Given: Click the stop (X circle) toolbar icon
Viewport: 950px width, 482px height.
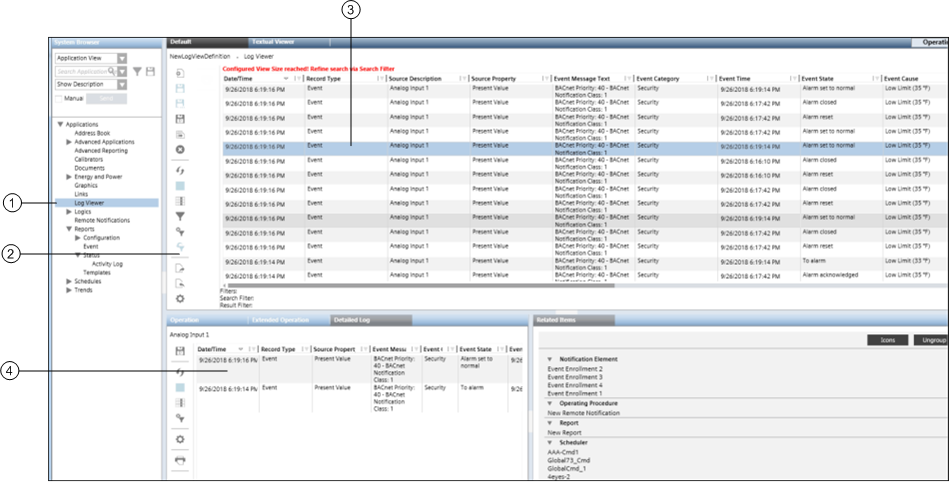Looking at the screenshot, I should click(180, 149).
